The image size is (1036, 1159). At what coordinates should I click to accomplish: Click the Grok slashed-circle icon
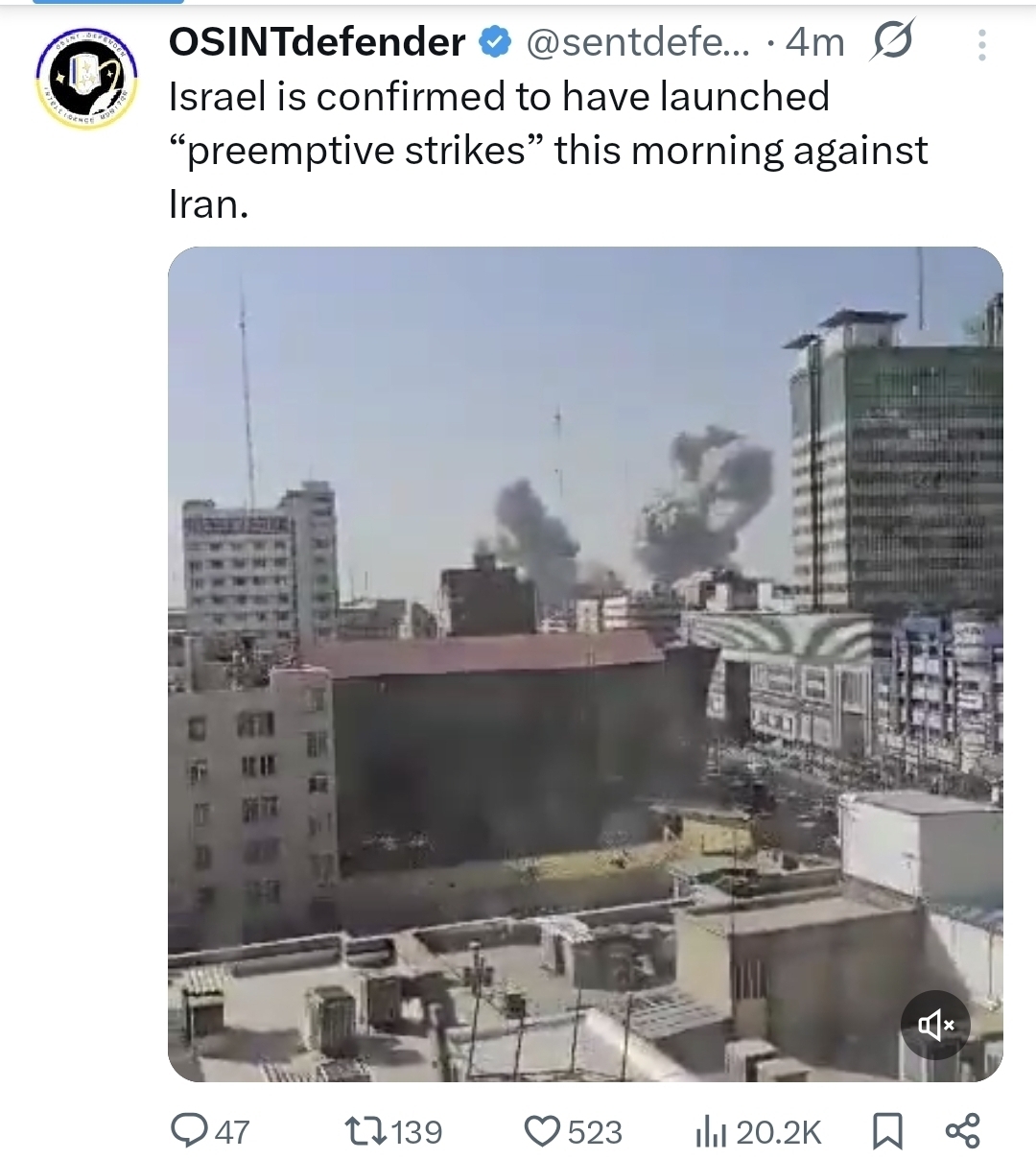point(892,41)
